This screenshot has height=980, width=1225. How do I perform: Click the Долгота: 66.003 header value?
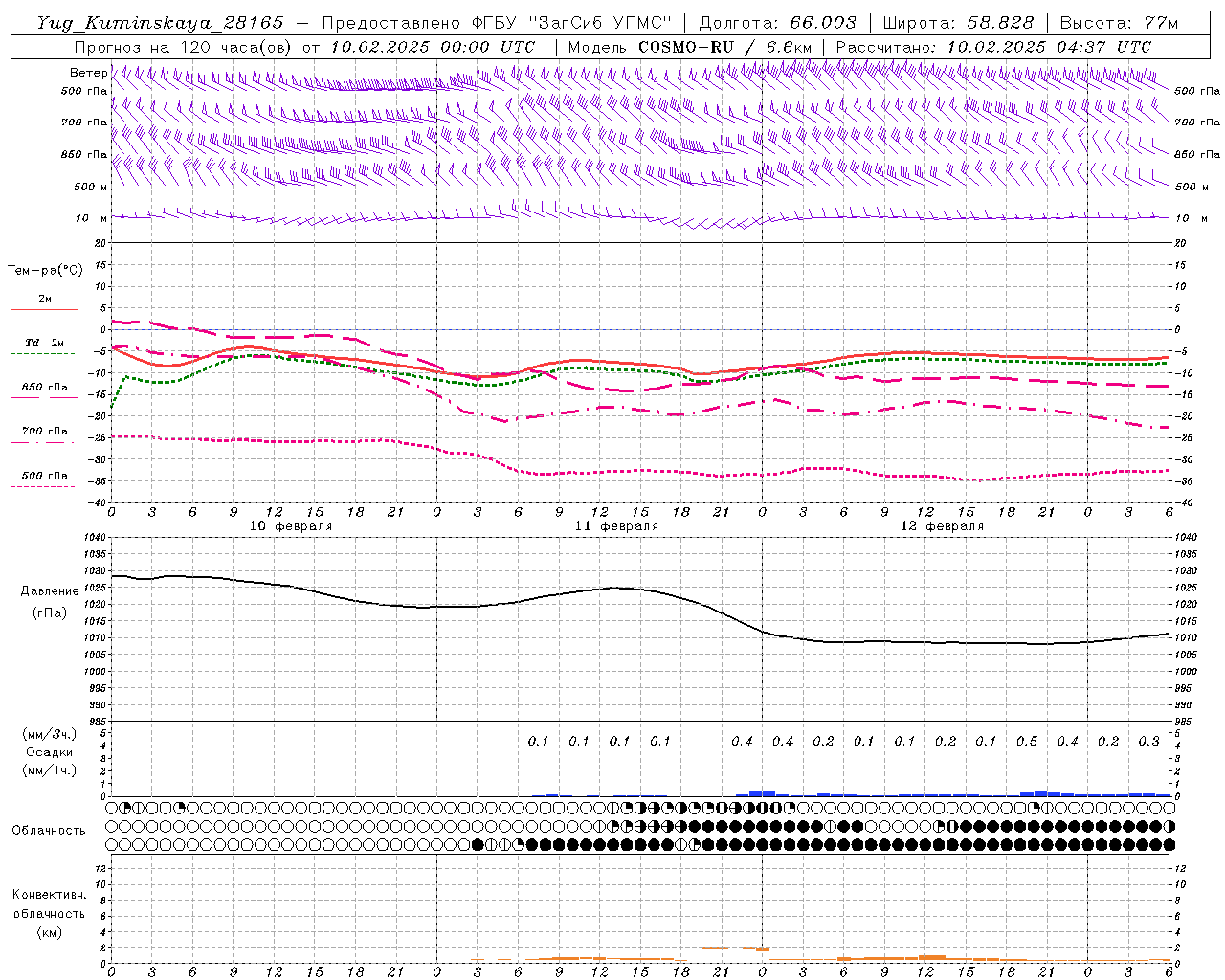coord(777,23)
